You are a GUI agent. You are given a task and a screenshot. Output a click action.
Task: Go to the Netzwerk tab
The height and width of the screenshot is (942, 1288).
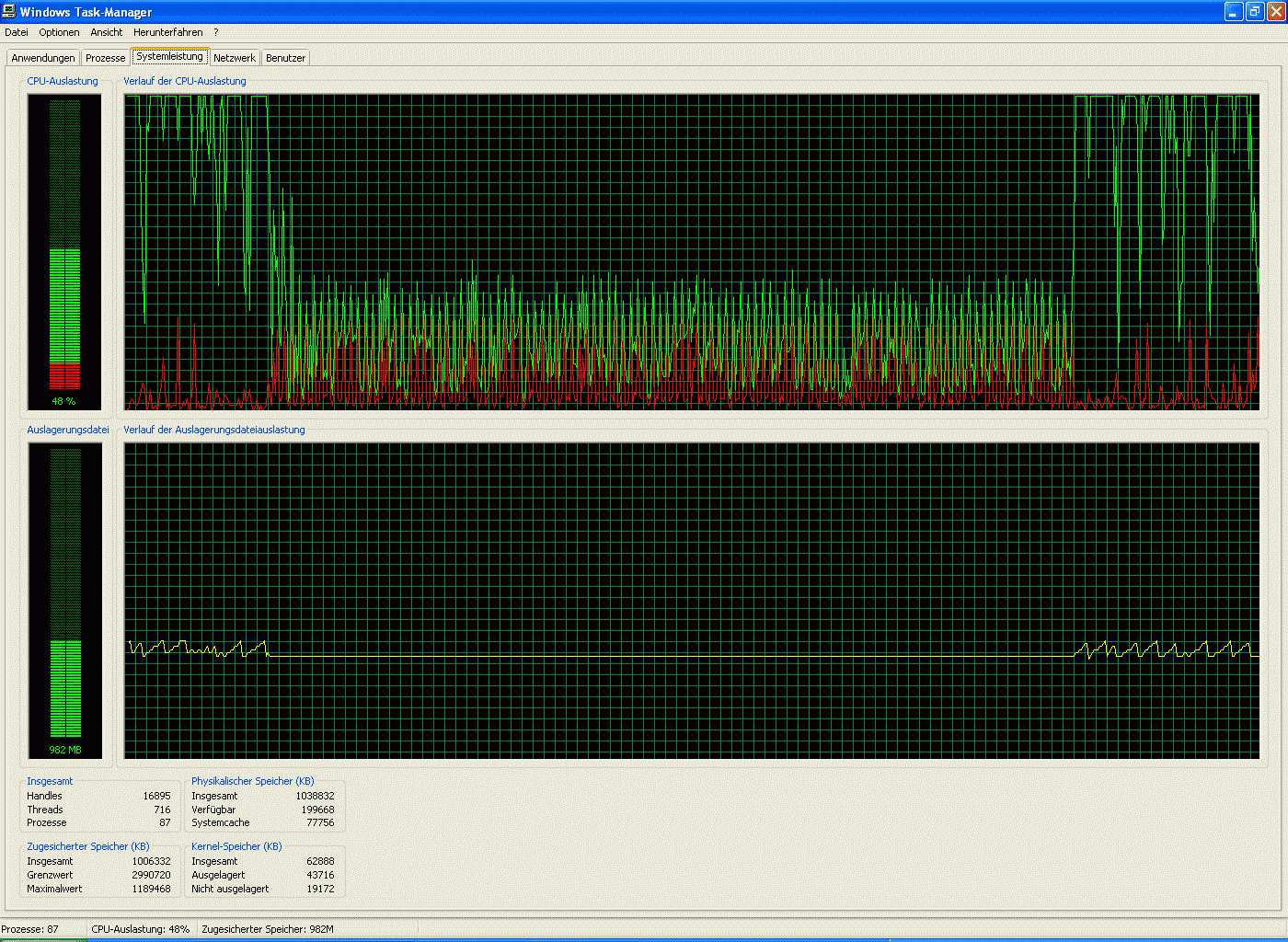point(235,58)
